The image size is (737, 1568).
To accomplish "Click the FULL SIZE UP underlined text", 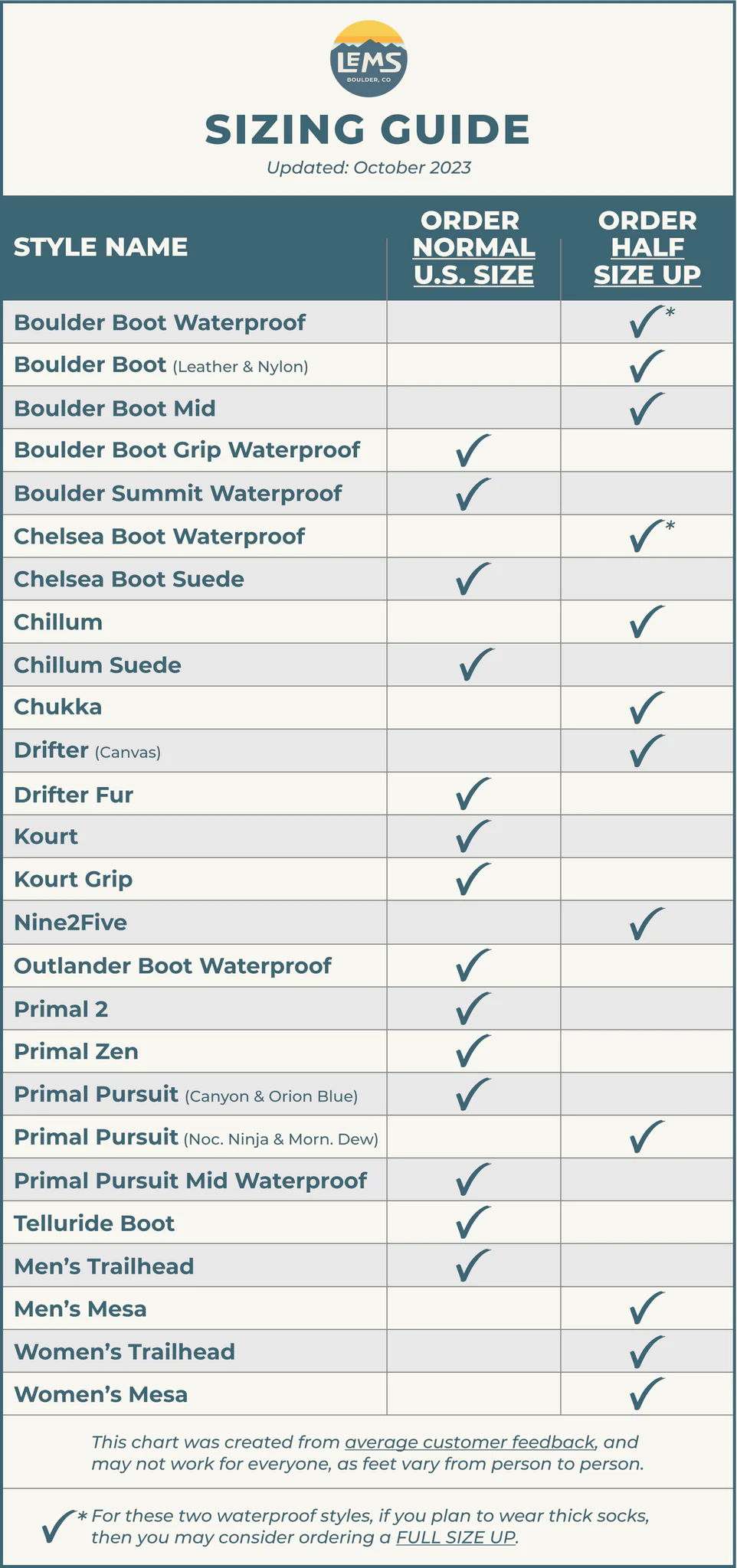I will 456,1537.
